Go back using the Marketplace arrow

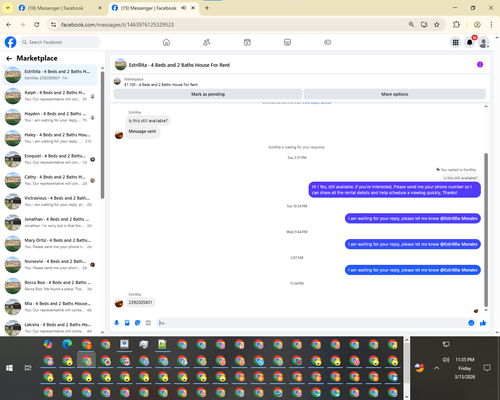pos(9,58)
